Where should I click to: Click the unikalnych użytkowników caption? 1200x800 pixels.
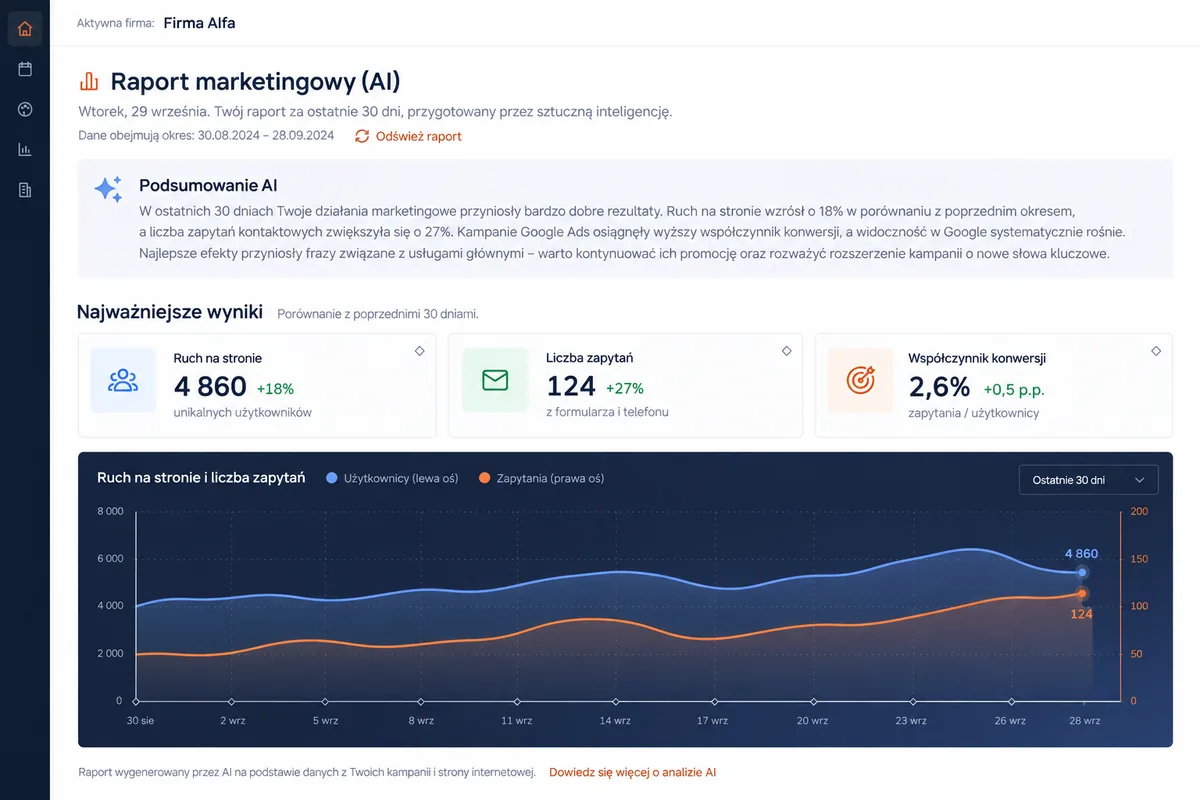[242, 412]
